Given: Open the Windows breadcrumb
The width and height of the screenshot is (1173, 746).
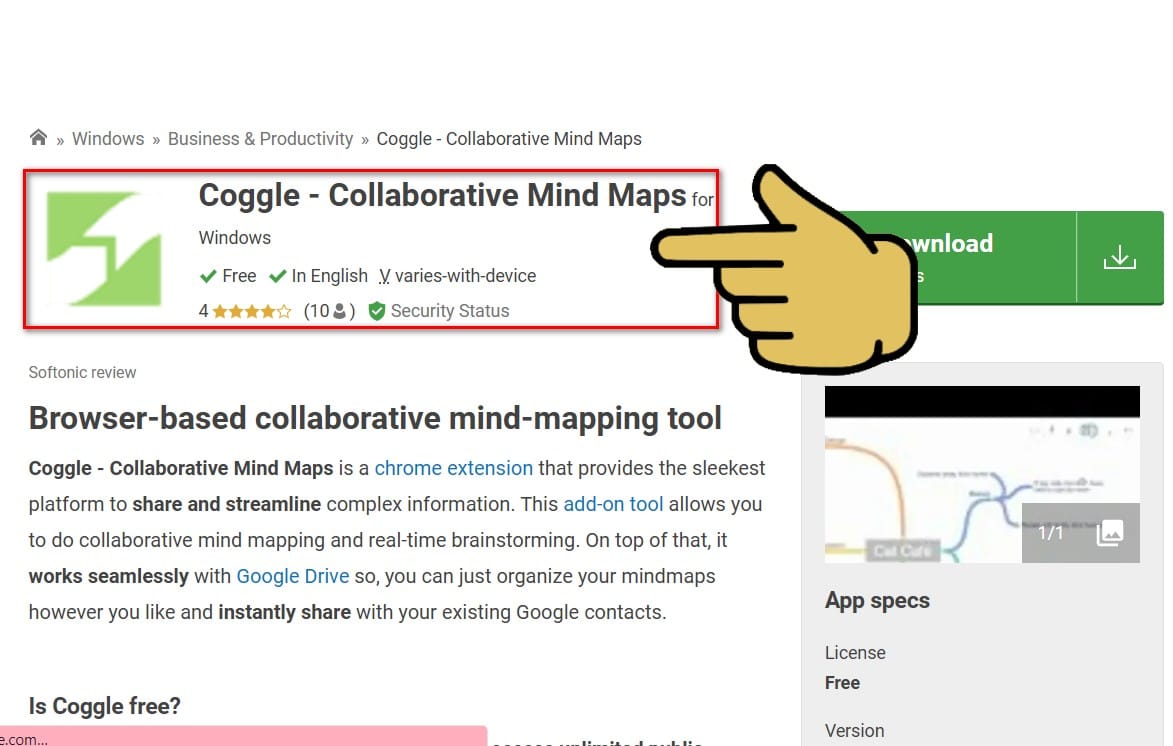Looking at the screenshot, I should pos(108,139).
